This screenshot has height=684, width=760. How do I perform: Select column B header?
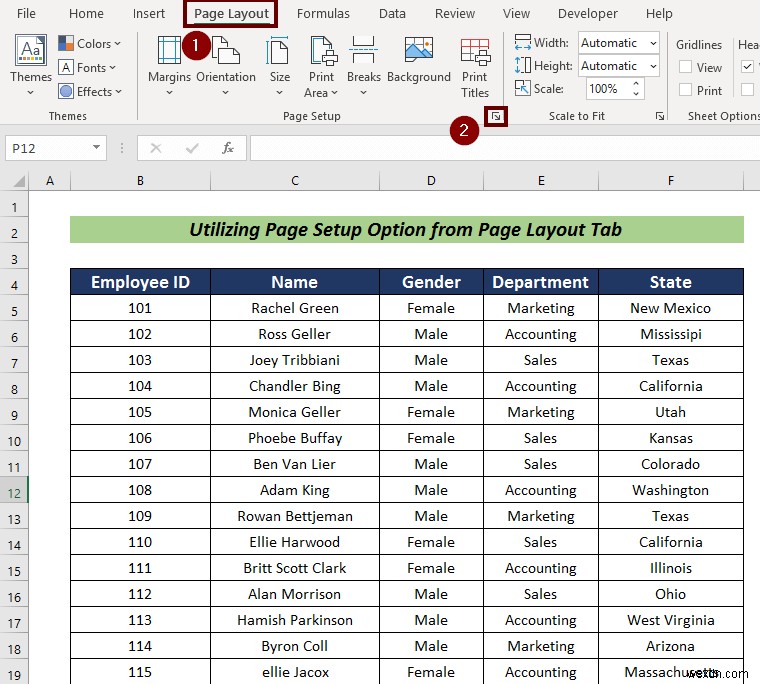tap(140, 181)
